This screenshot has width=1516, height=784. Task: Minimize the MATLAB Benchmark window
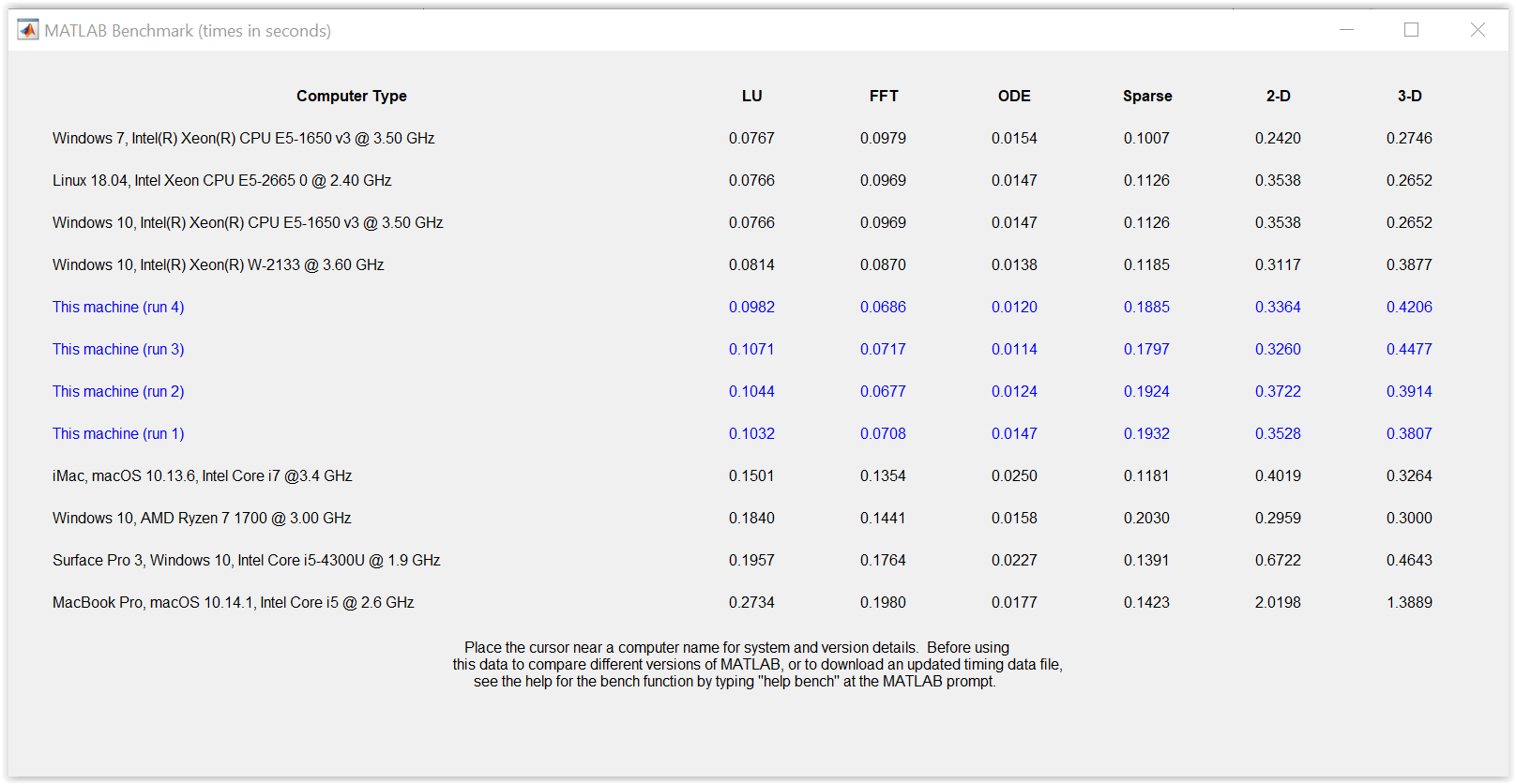click(1346, 30)
